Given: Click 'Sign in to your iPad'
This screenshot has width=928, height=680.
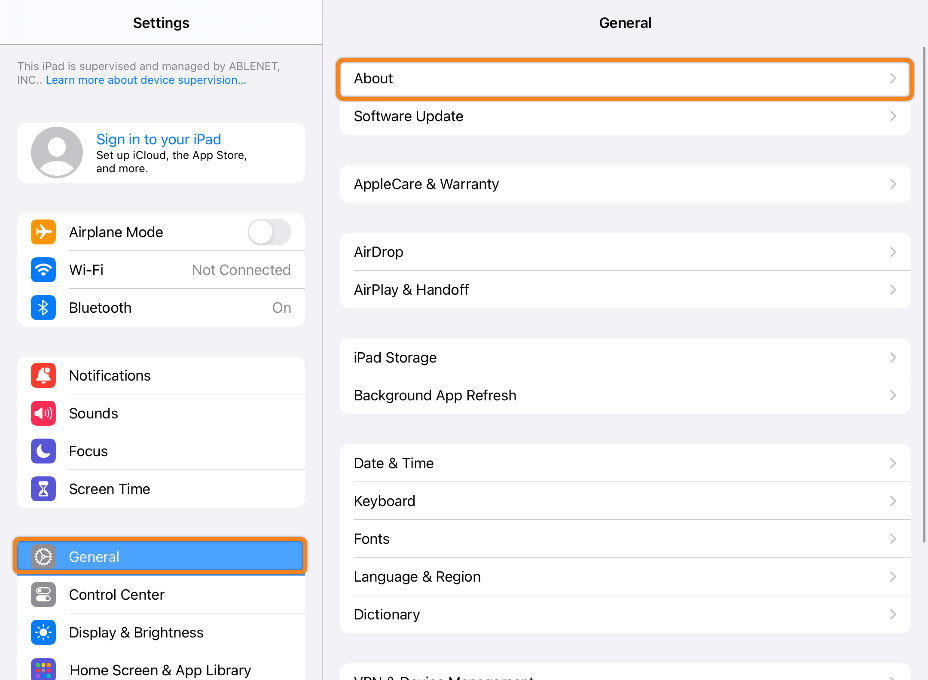Looking at the screenshot, I should point(159,139).
